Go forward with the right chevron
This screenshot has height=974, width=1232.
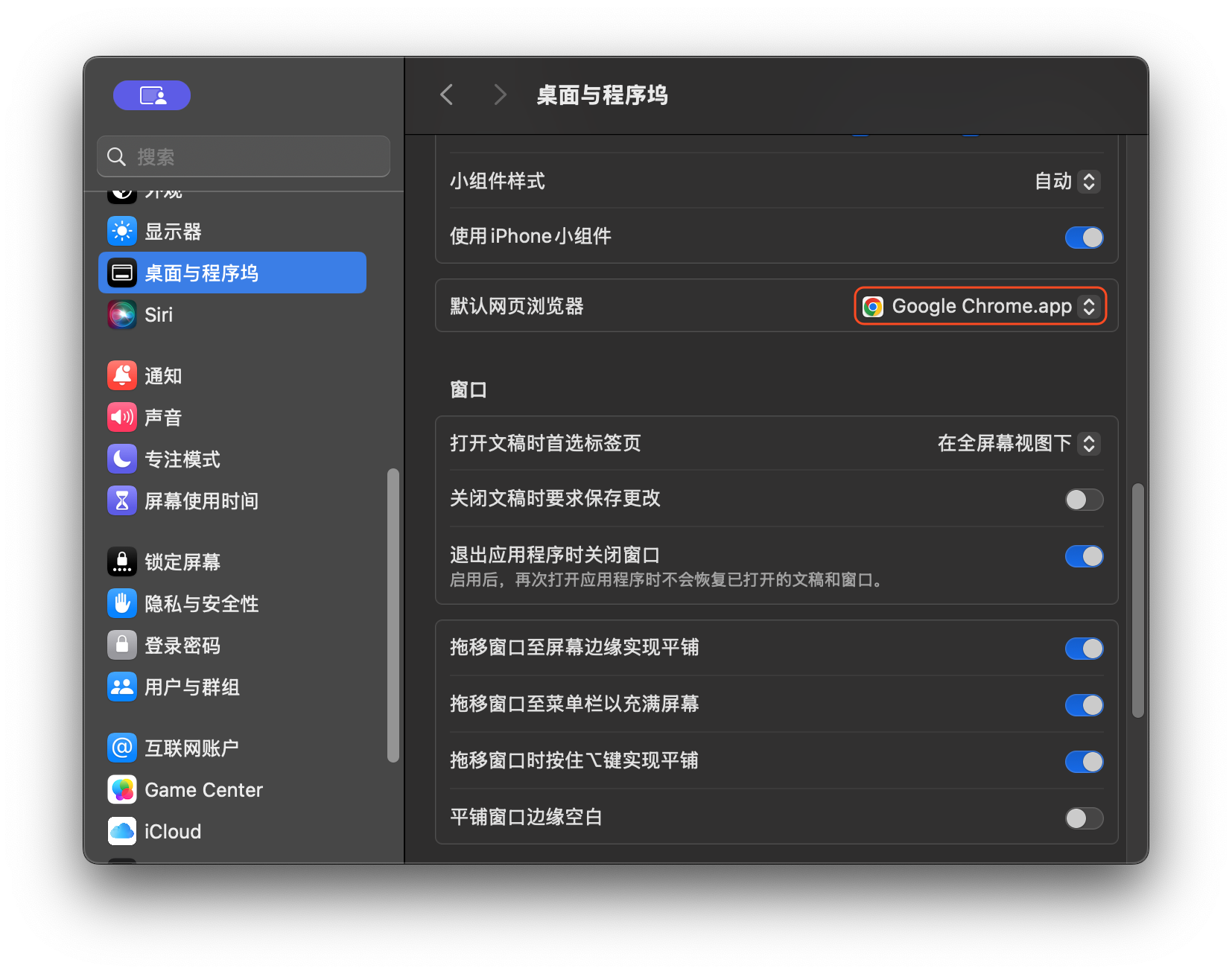click(500, 95)
